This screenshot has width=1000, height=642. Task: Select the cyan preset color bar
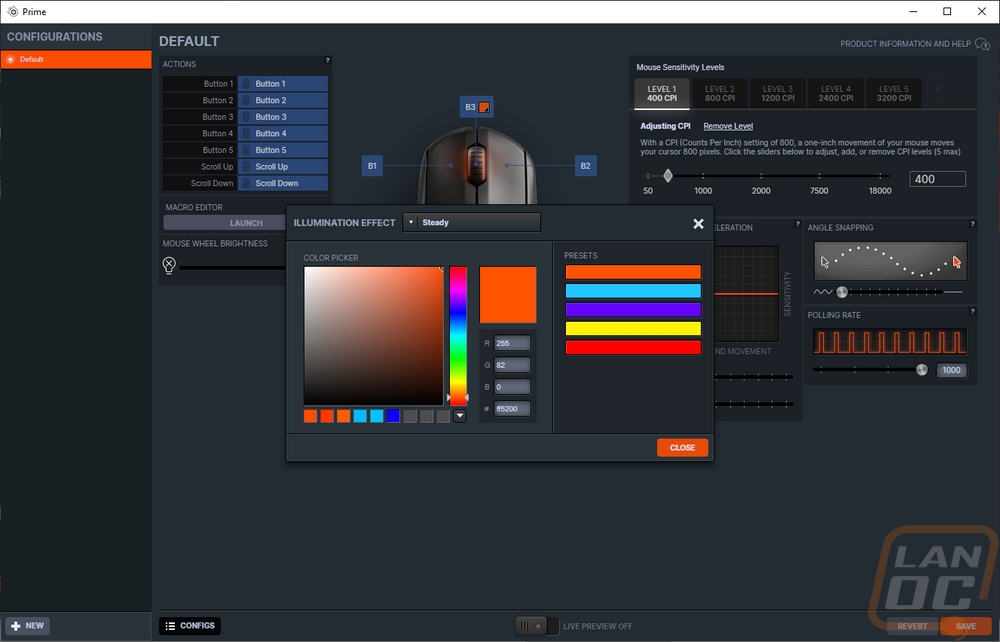click(633, 291)
